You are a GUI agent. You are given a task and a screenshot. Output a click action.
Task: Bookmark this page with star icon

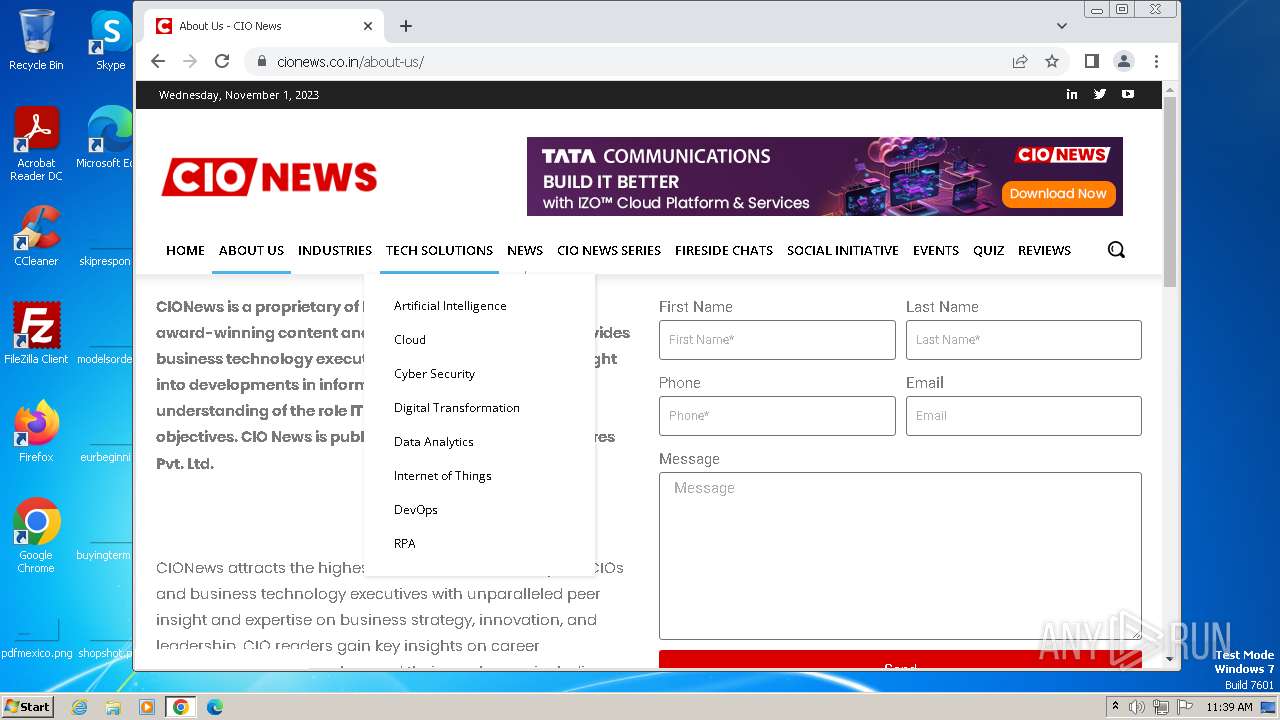pyautogui.click(x=1052, y=61)
